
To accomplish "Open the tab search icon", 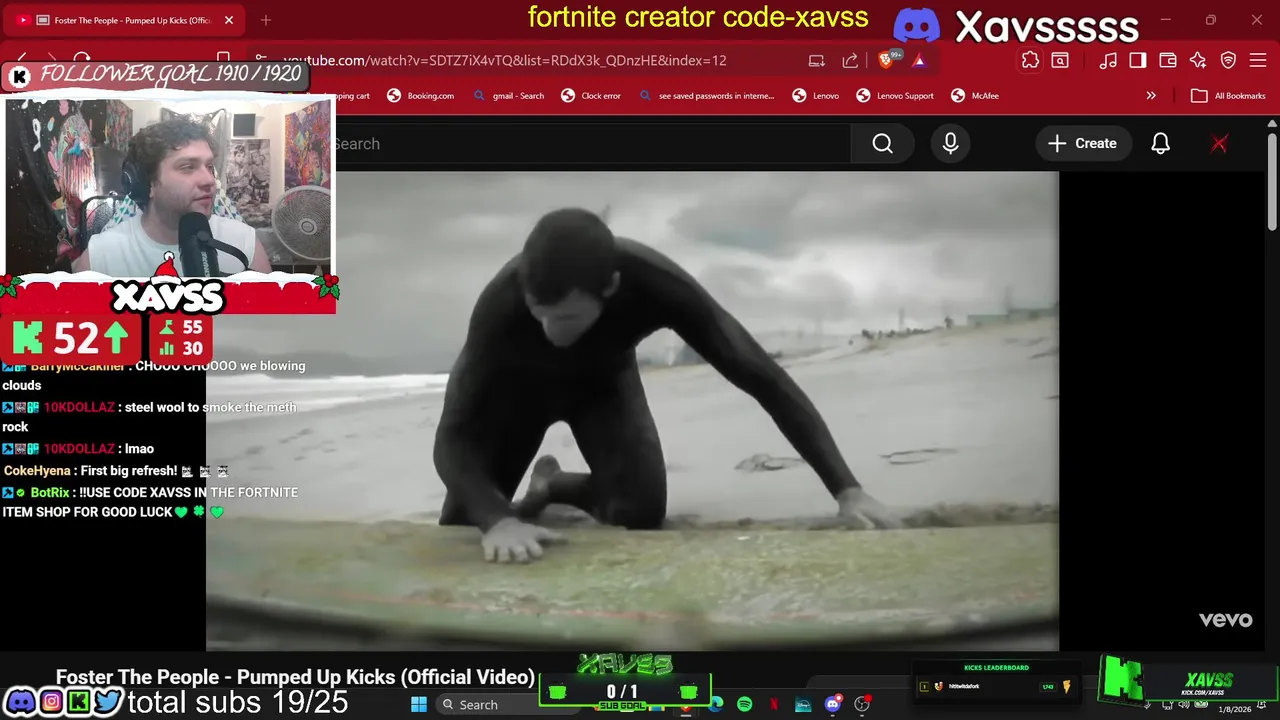I will pos(1060,60).
